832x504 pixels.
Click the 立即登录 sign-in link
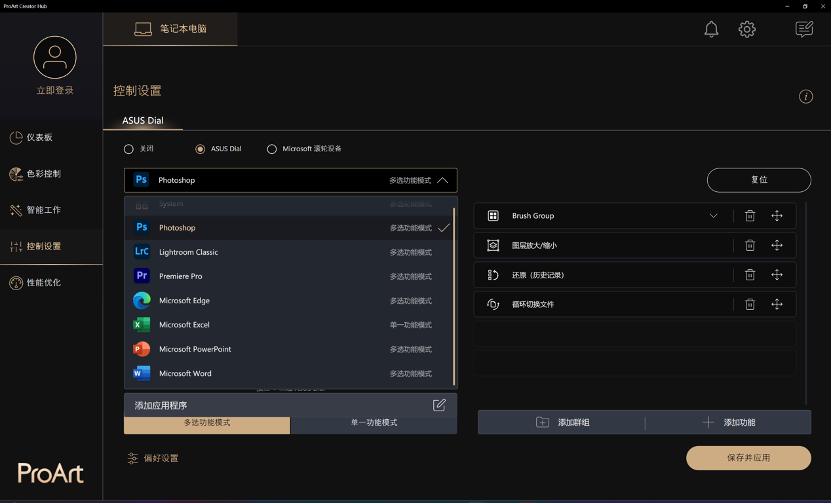[55, 90]
